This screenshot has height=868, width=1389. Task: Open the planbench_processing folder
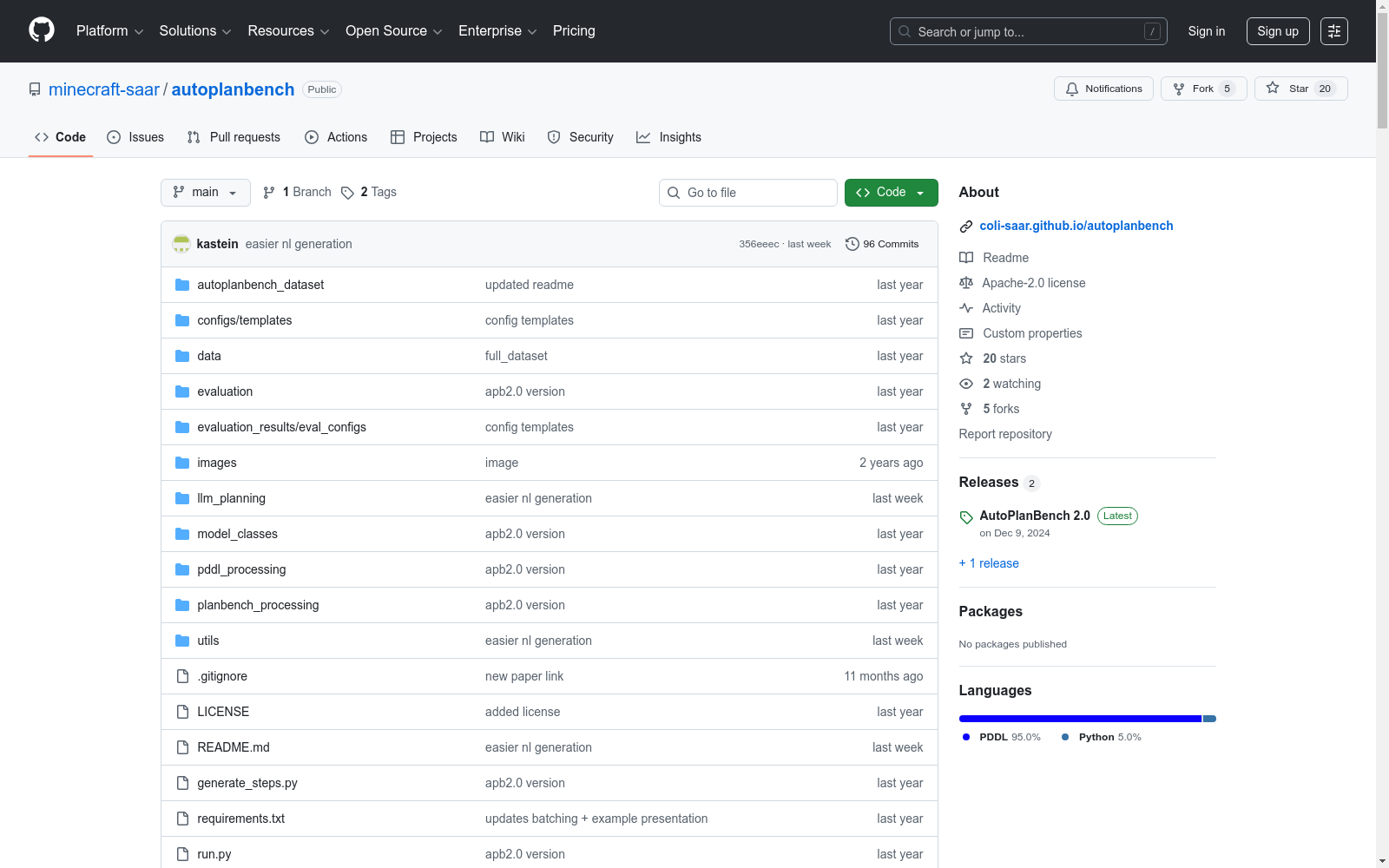coord(258,605)
